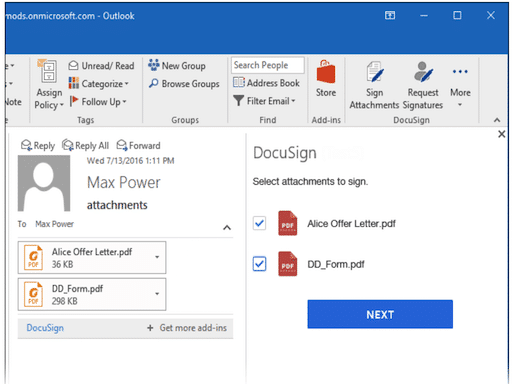Click the DocuSign add-in link

45,328
